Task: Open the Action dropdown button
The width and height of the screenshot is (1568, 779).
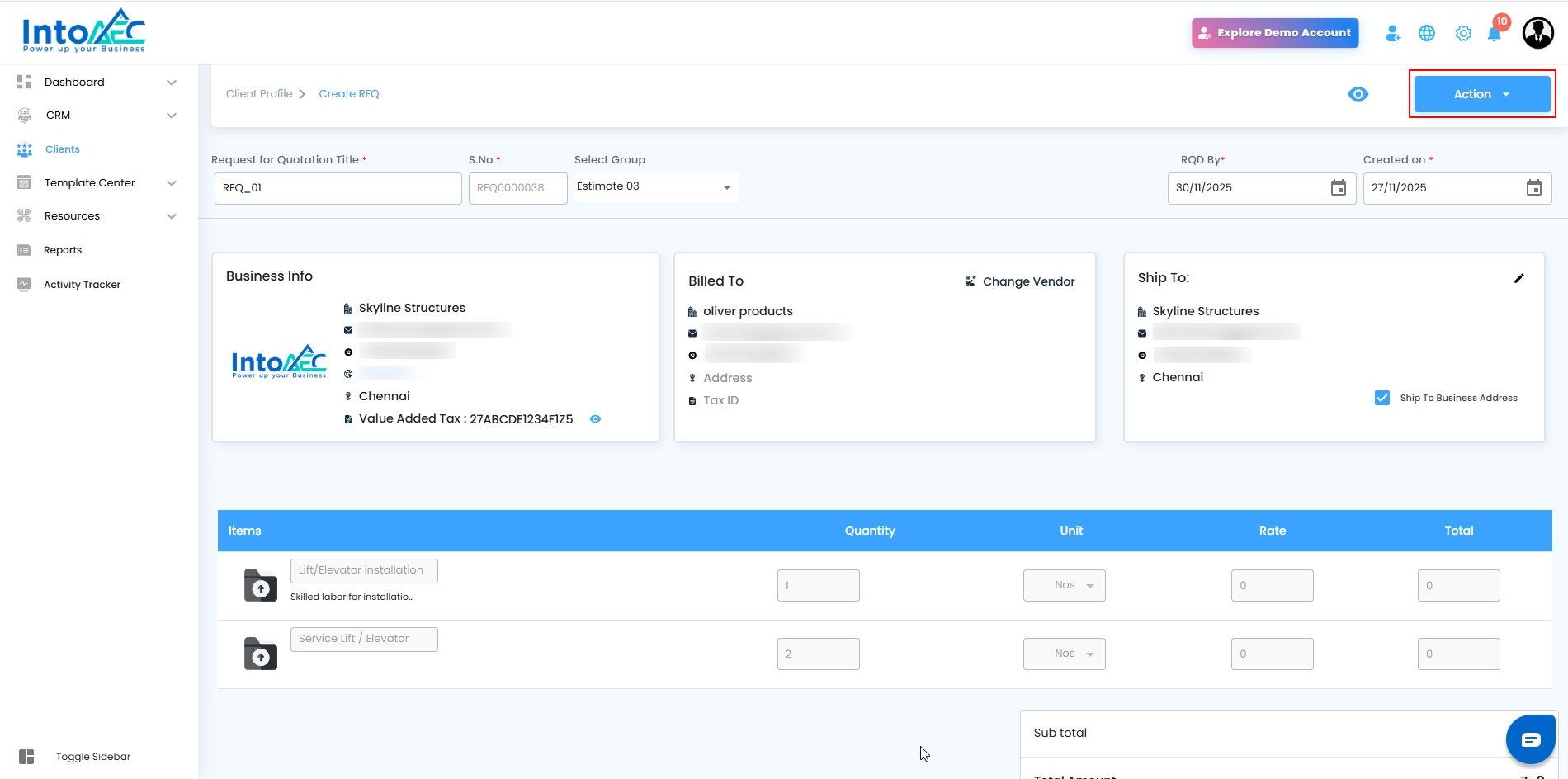Action: (1481, 94)
